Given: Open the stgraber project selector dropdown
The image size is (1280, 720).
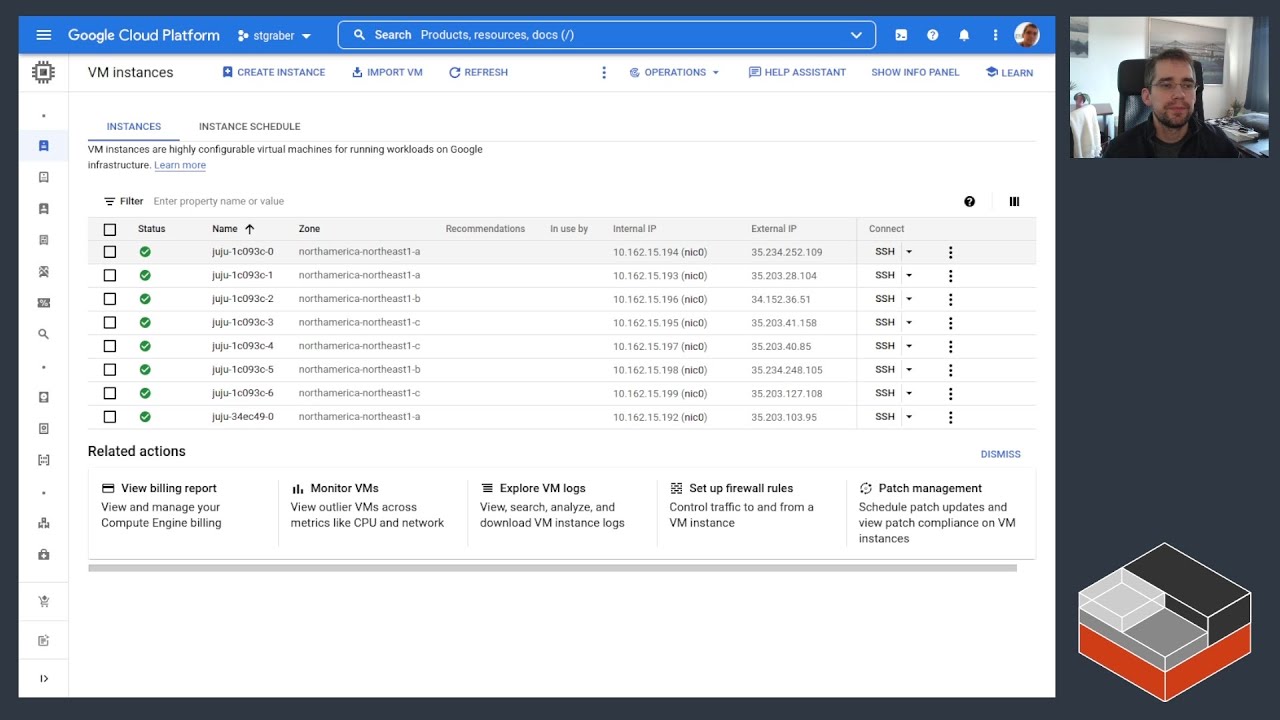Looking at the screenshot, I should tap(274, 35).
